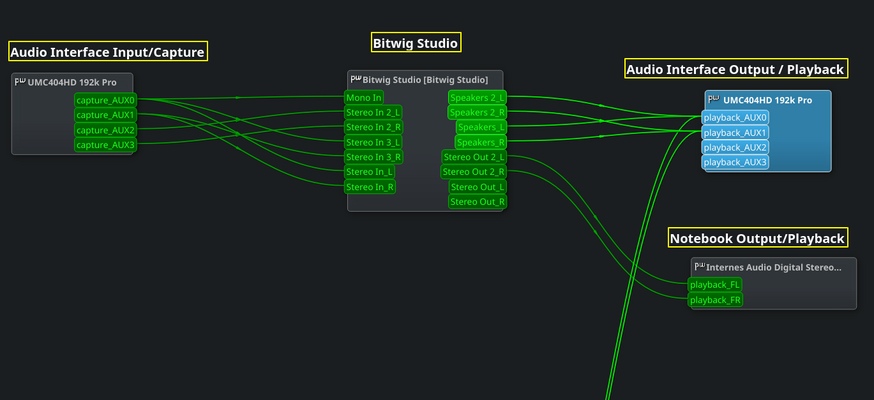Select the Speakers_R output port
Screen dimensions: 874x400
click(x=480, y=142)
